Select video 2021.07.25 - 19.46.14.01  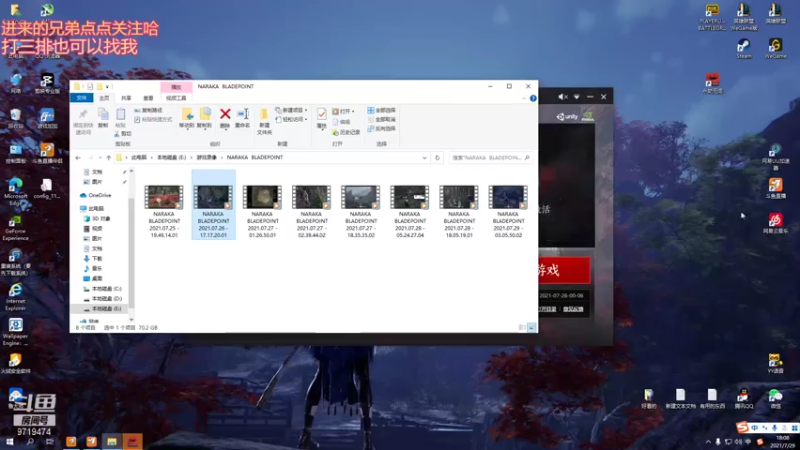point(164,211)
